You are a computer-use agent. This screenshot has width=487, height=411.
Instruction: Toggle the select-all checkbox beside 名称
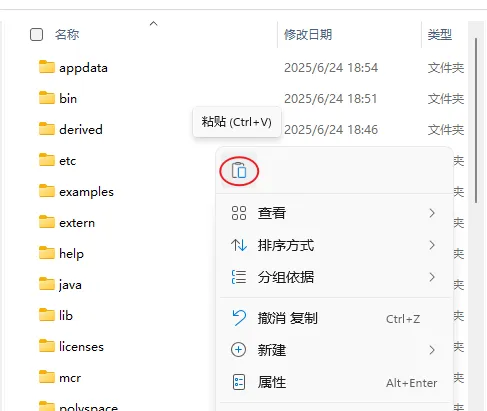click(36, 34)
